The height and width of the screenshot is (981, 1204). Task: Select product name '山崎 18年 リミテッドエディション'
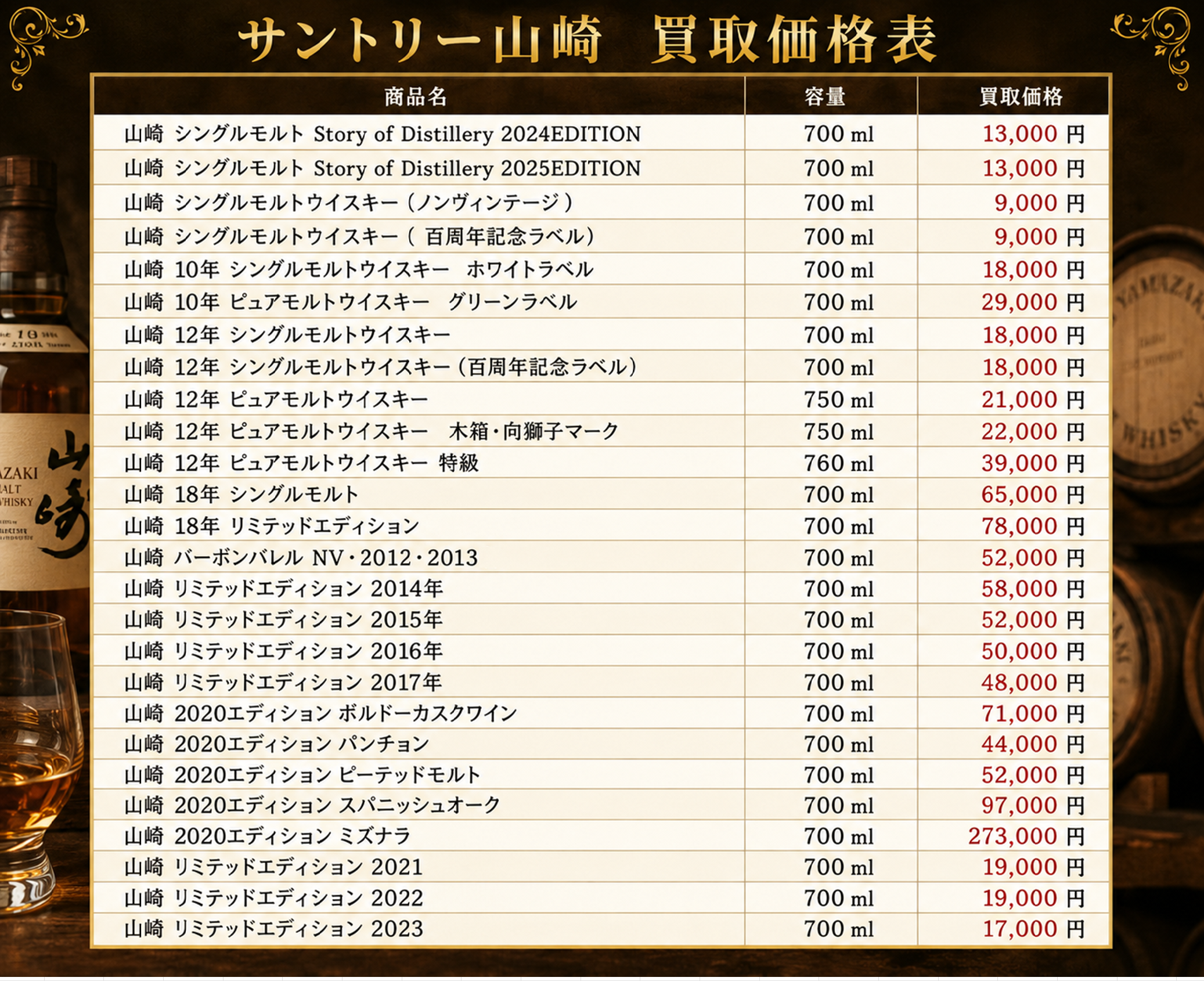272,526
